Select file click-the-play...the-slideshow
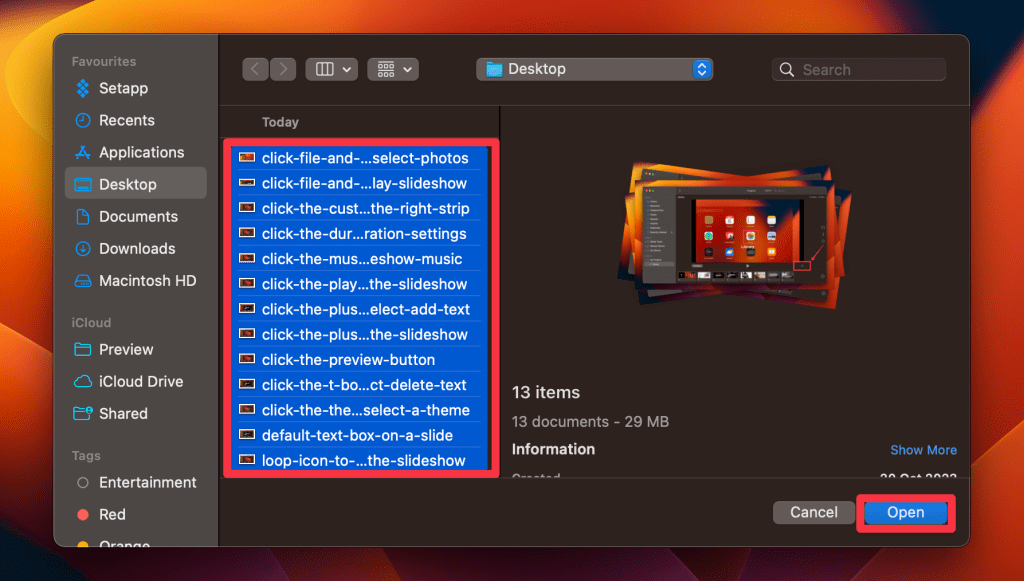The height and width of the screenshot is (581, 1024). pos(359,284)
